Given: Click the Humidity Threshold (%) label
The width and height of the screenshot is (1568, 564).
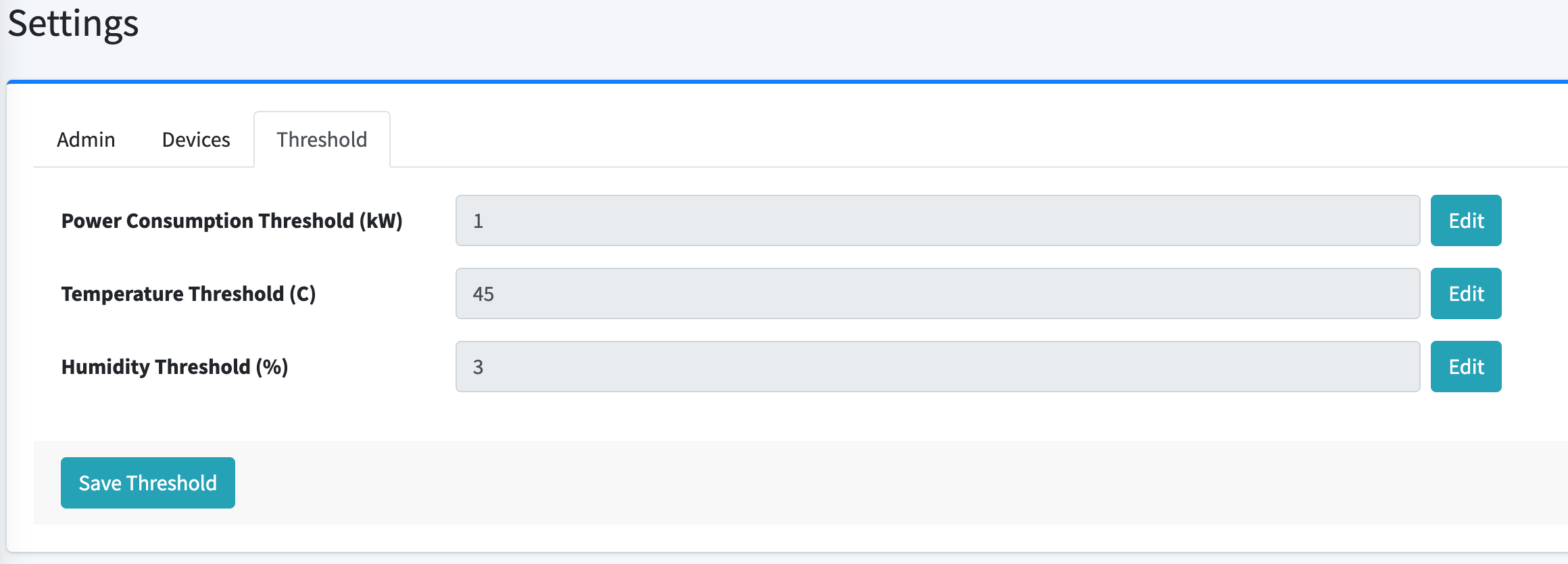Looking at the screenshot, I should tap(175, 367).
